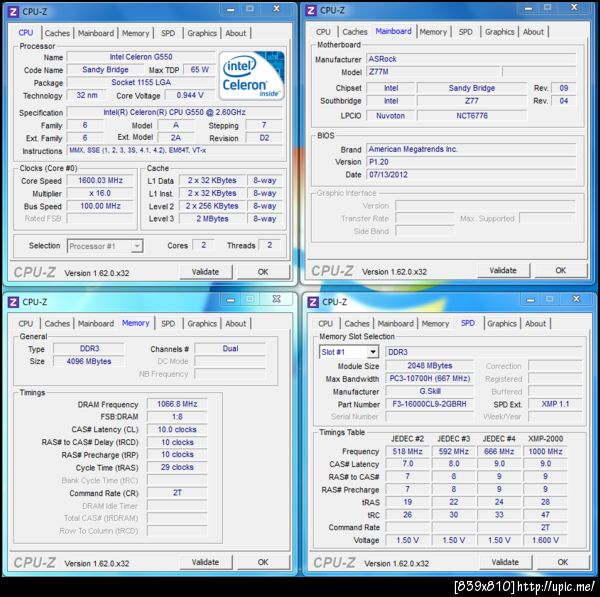Minimize the SPD tab window
This screenshot has height=597, width=600.
coord(531,300)
